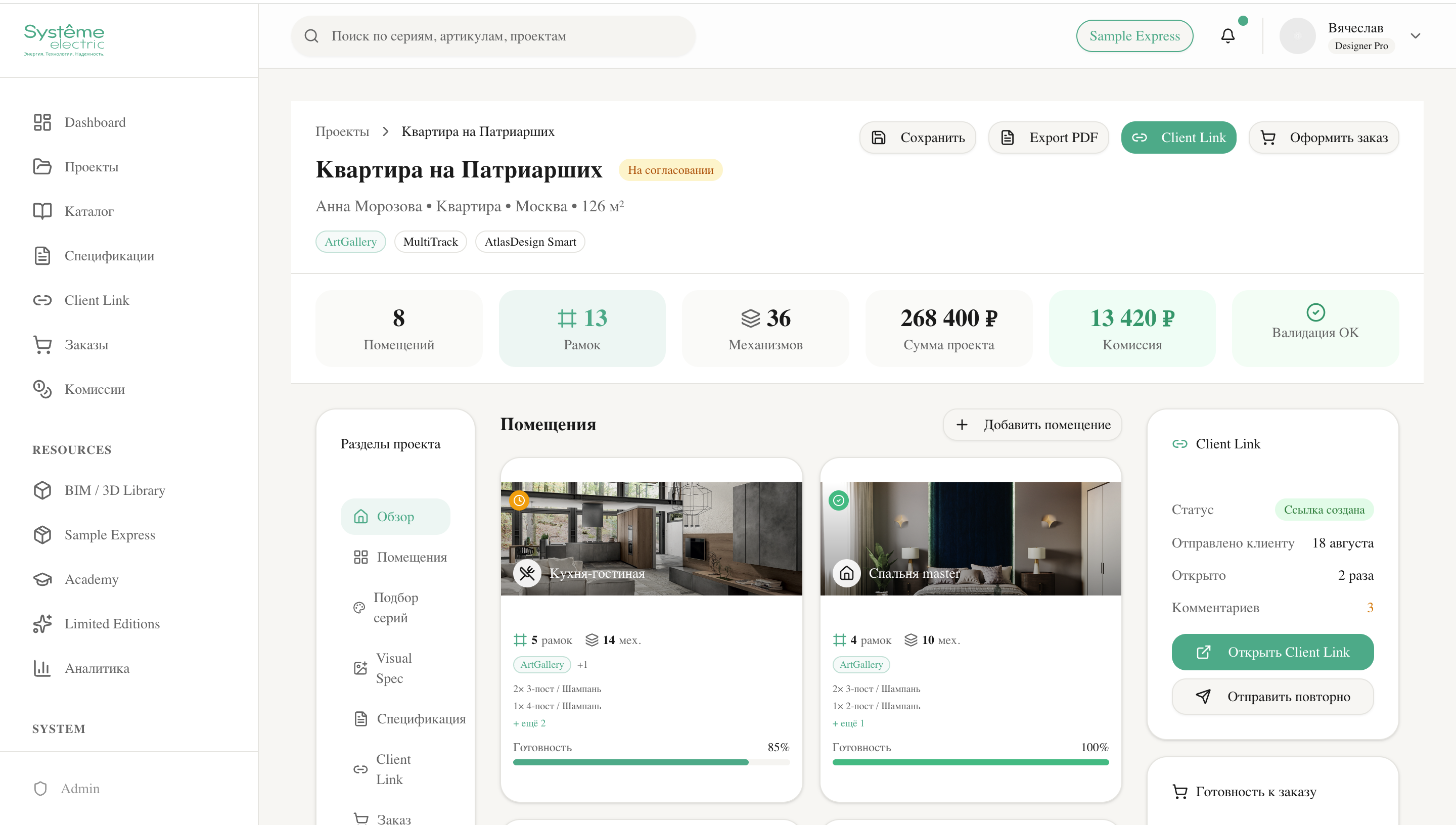
Task: Click the 268 400 ₽ Сумма проекта card
Action: coord(948,329)
